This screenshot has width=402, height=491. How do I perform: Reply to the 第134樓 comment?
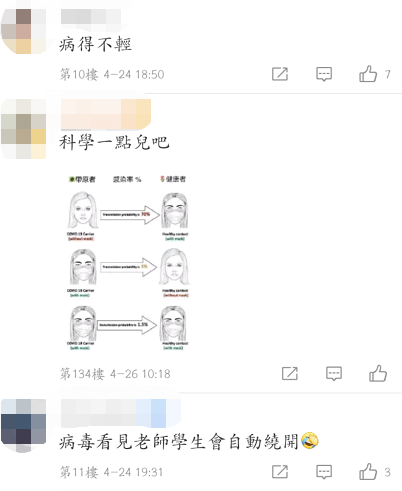coord(334,373)
